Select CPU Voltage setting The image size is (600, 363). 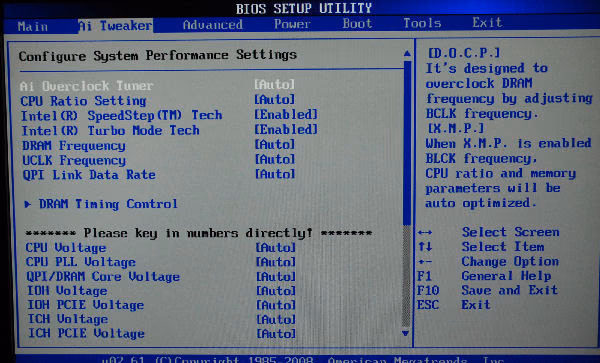point(66,248)
